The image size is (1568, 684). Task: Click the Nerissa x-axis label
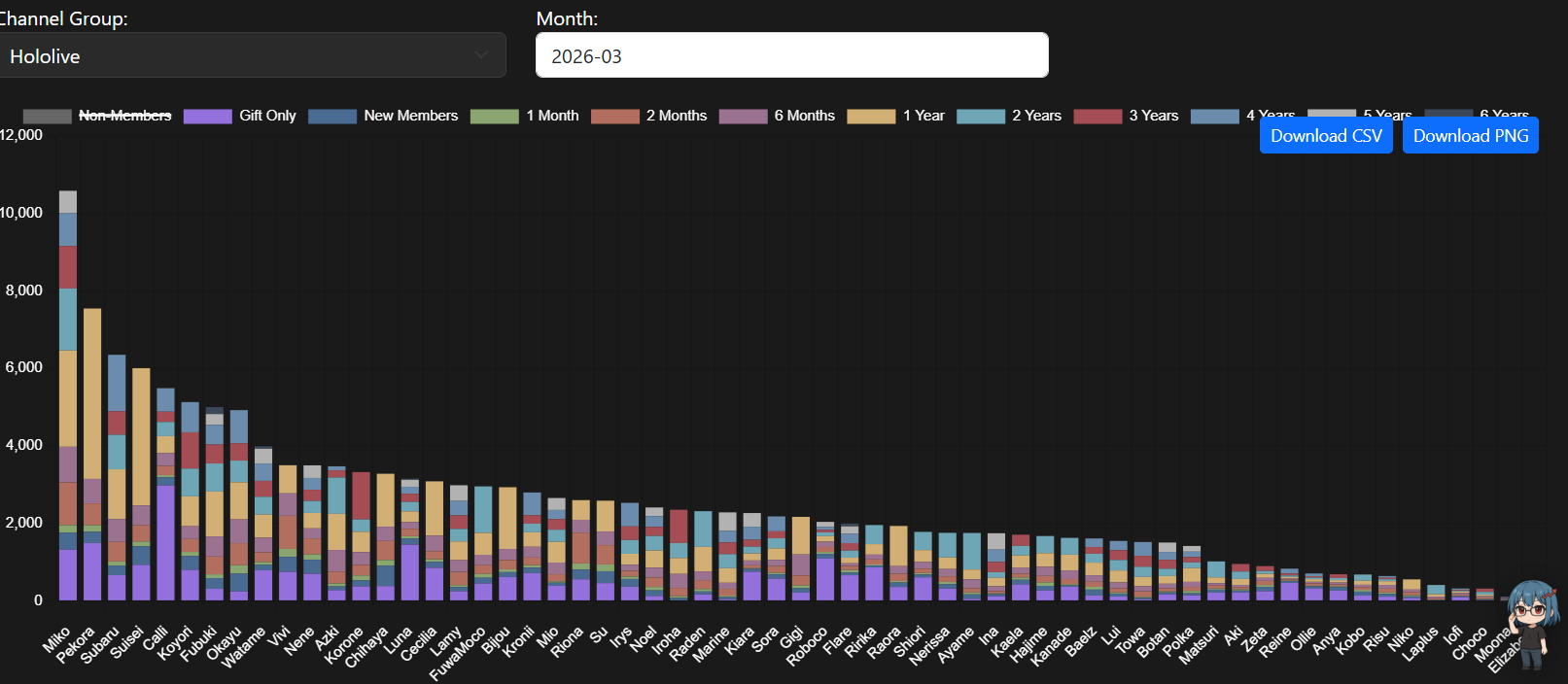point(929,646)
